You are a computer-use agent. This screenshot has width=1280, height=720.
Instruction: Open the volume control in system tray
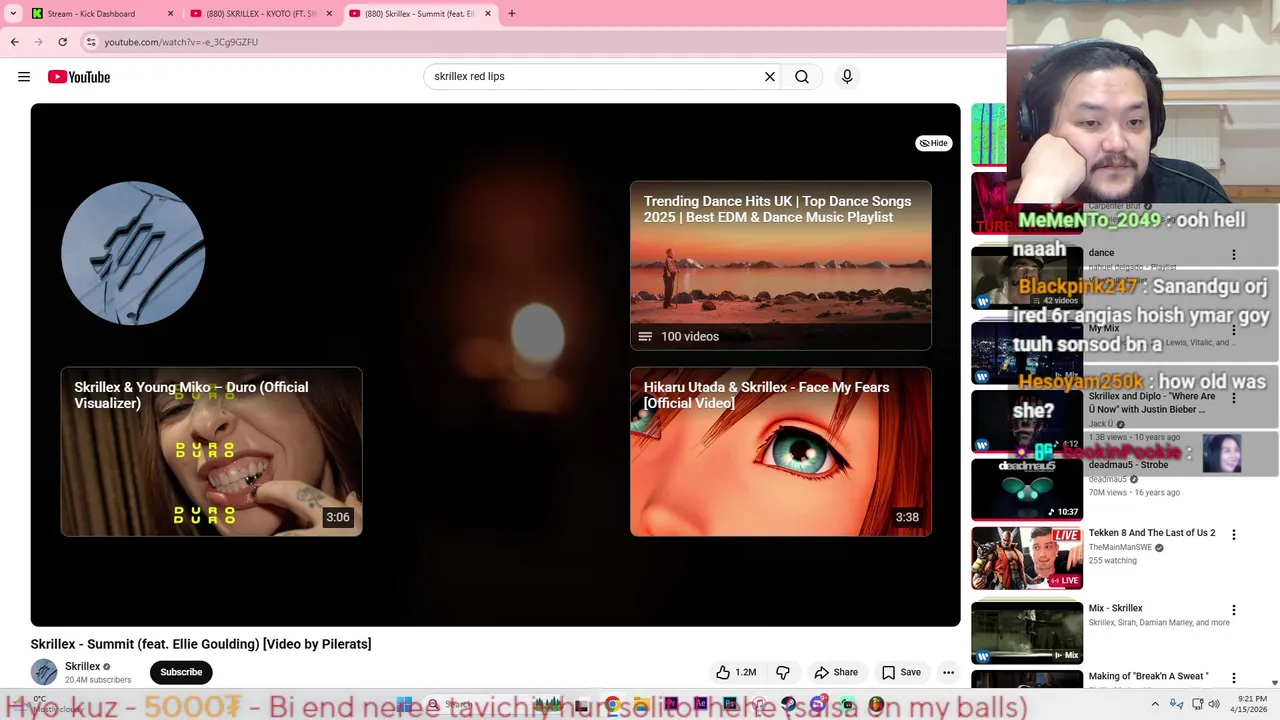tap(1214, 705)
